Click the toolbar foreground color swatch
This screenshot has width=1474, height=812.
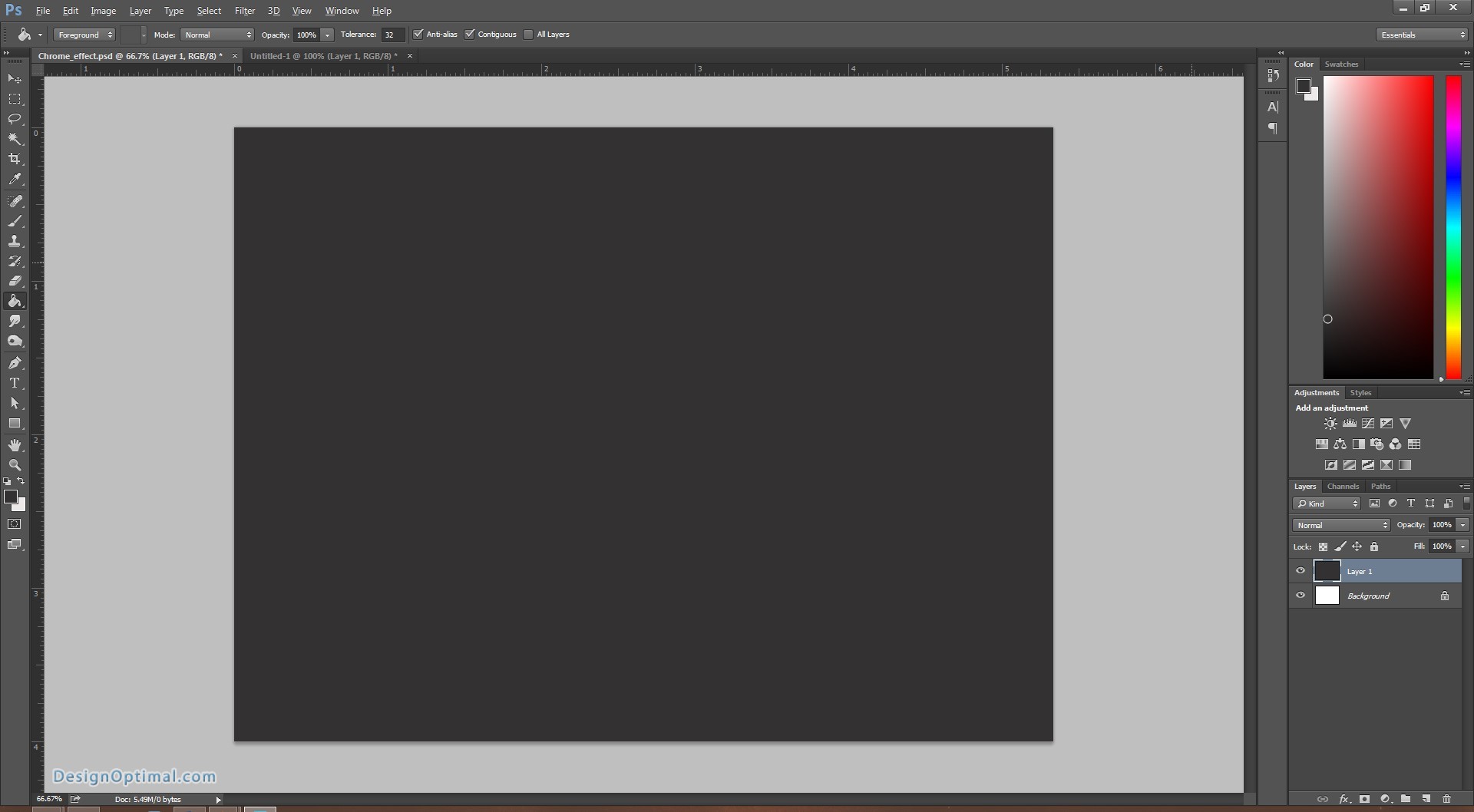(11, 497)
